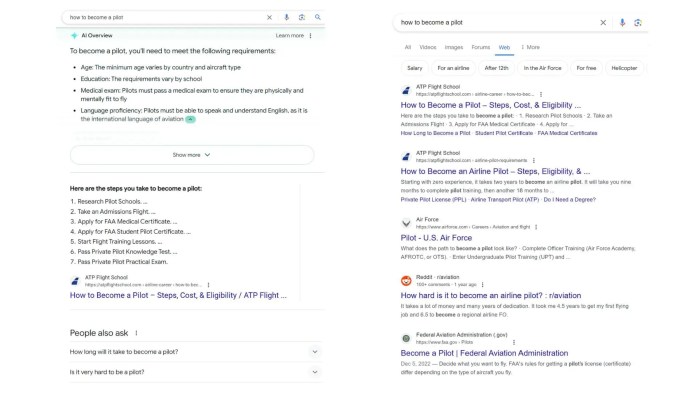Viewport: 700px width, 393px height.
Task: Click the Helicopter filter chip
Action: pyautogui.click(x=624, y=68)
